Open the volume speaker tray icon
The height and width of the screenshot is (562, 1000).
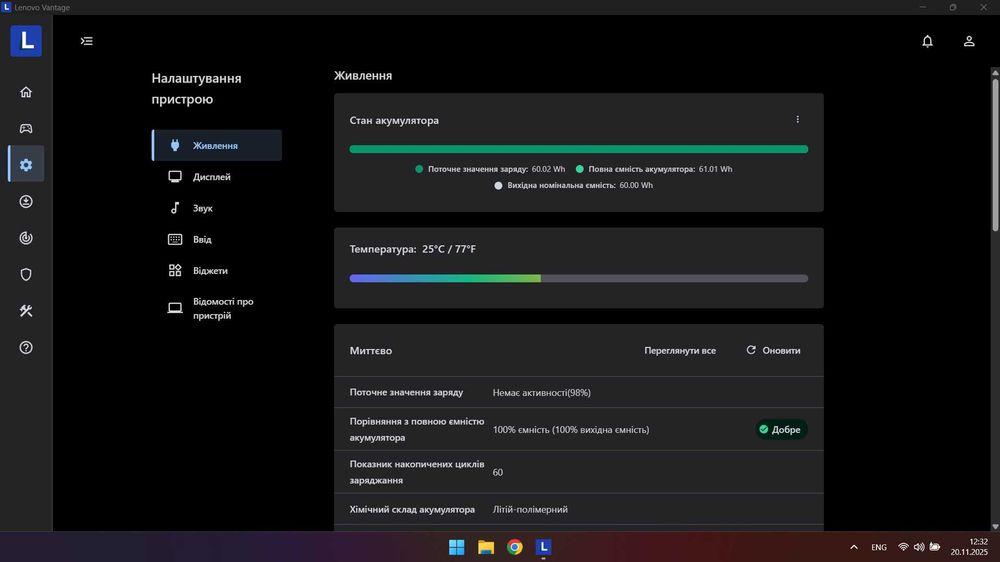(x=919, y=547)
